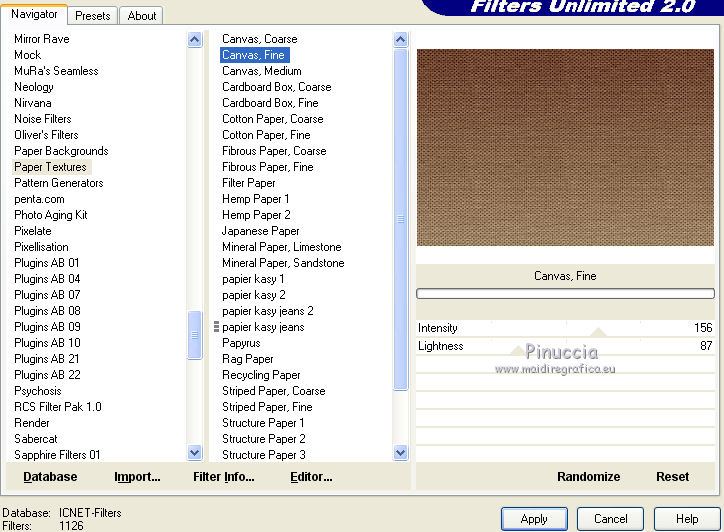Select Cardboard Box, Coarse filter
The width and height of the screenshot is (724, 532).
click(x=277, y=87)
